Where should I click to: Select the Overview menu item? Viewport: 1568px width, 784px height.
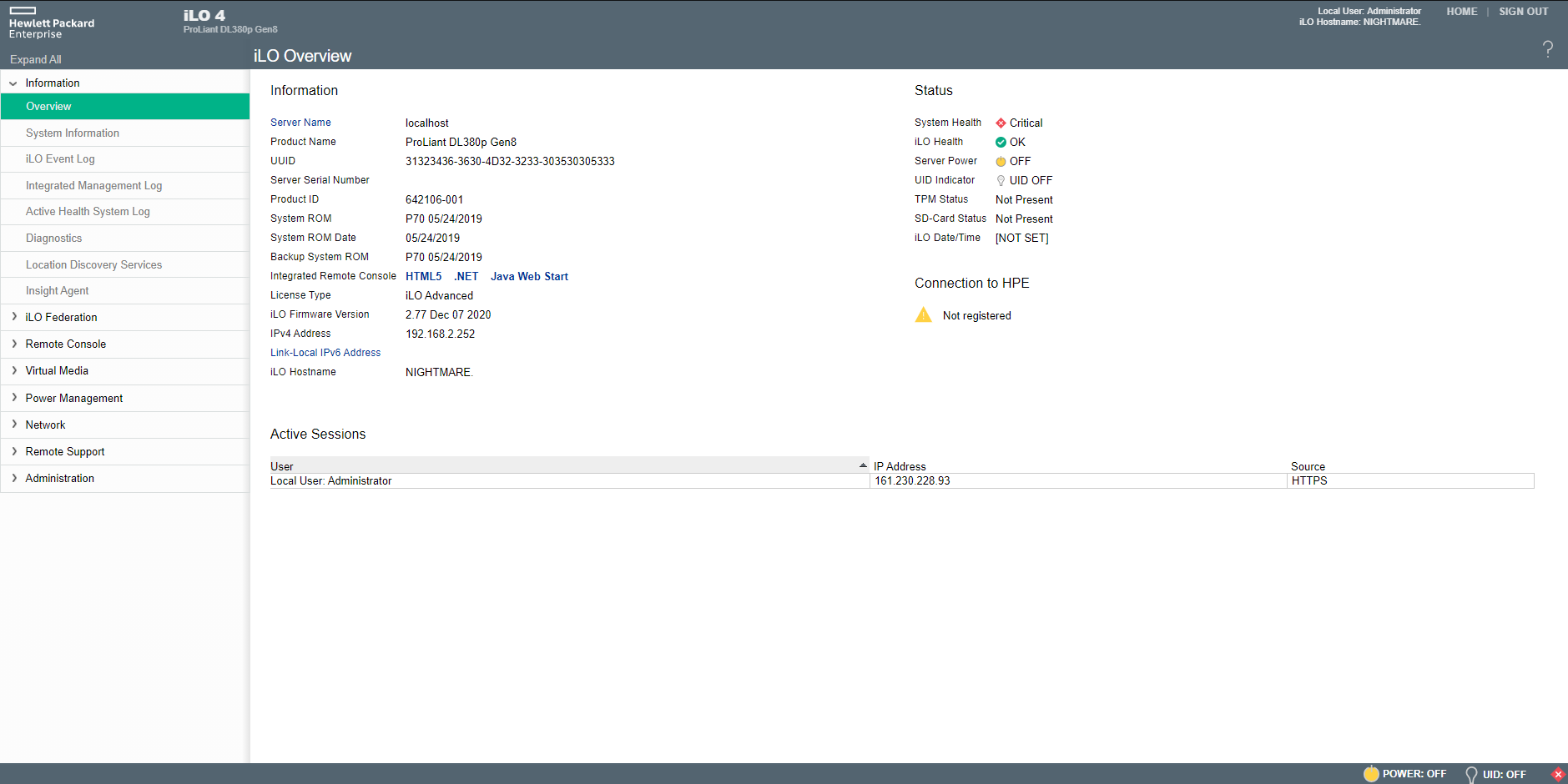point(125,106)
